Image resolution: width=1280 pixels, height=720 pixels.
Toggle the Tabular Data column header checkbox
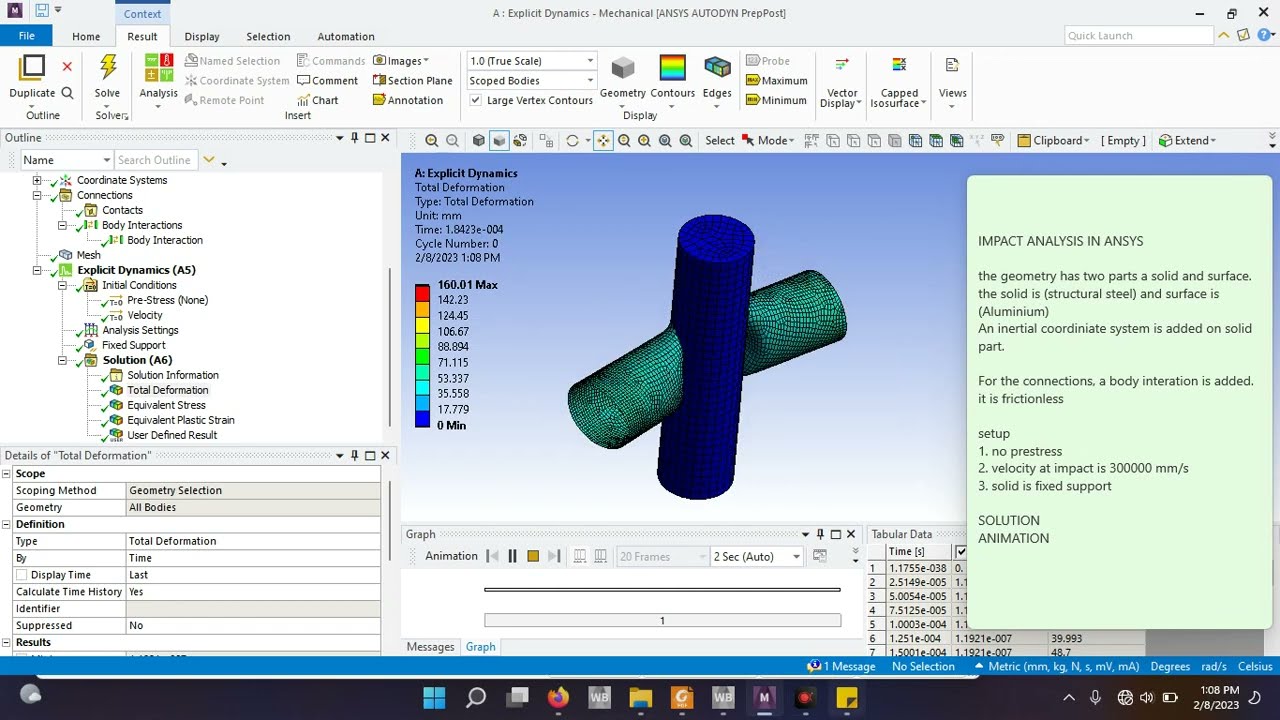coord(961,552)
